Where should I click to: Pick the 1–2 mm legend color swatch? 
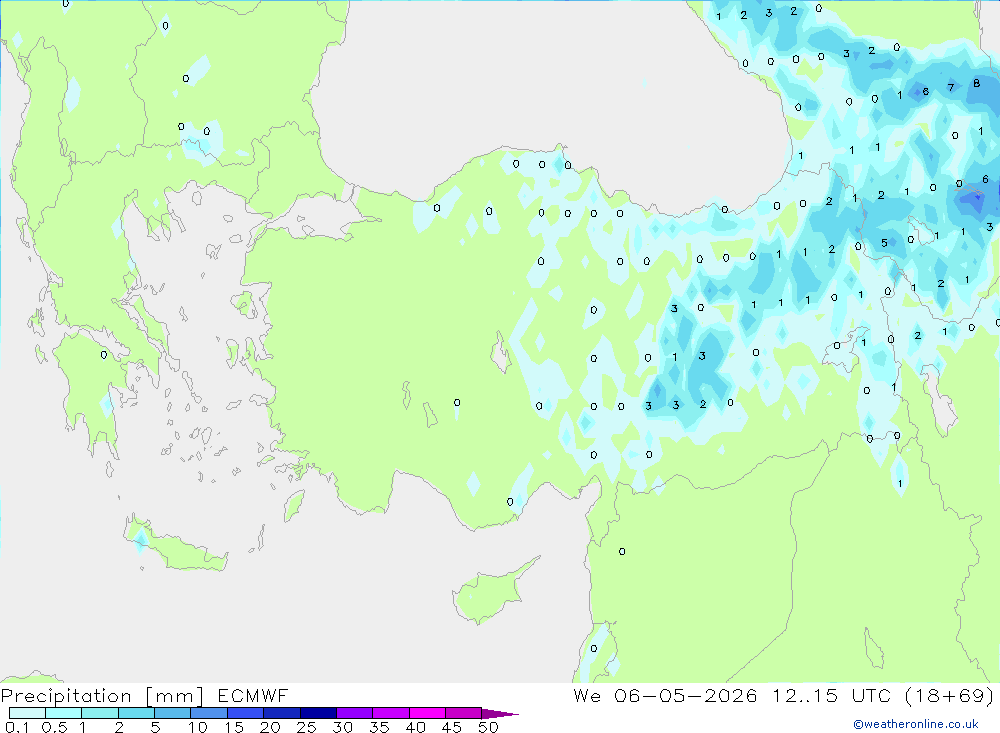coord(100,713)
